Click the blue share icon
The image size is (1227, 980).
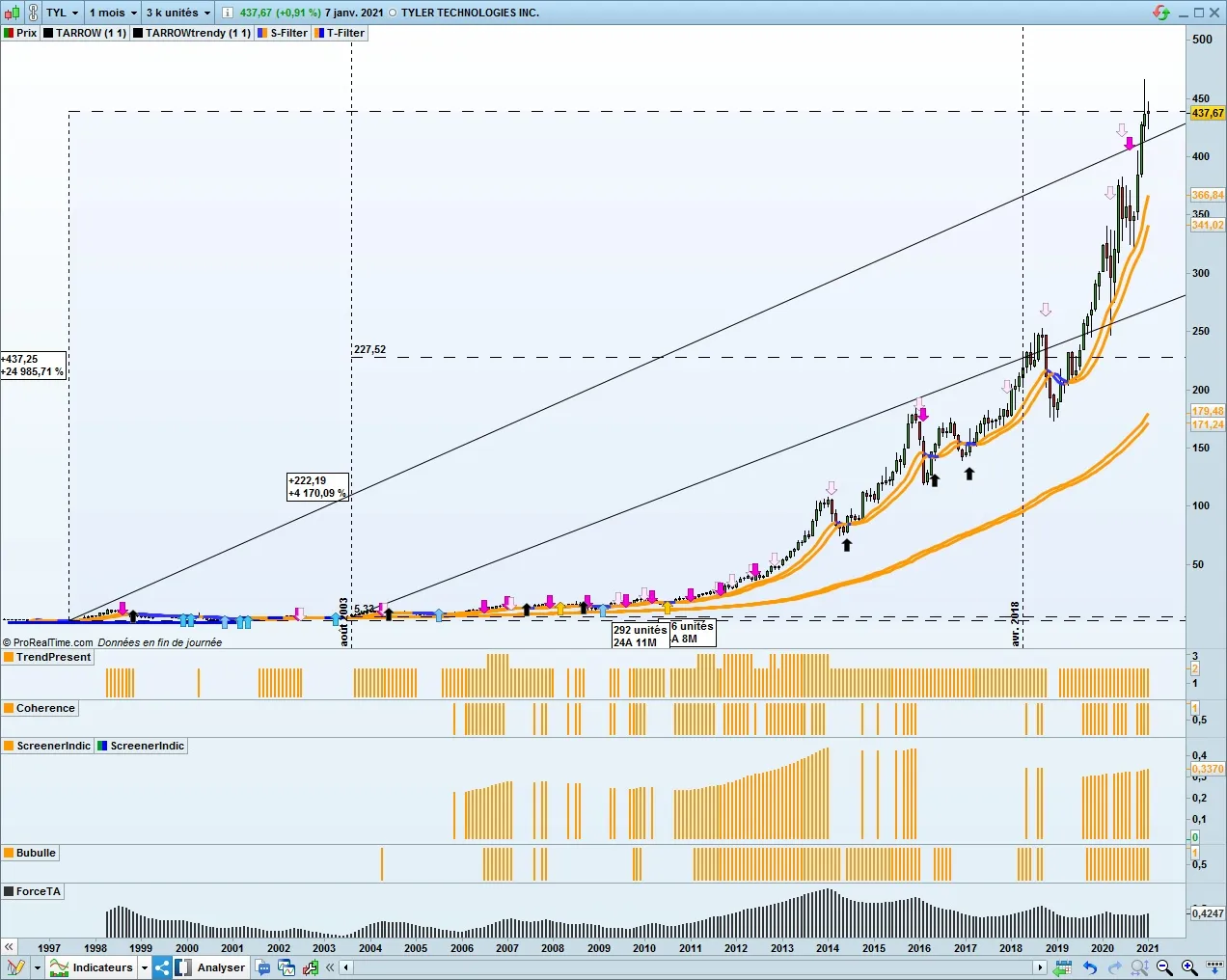[162, 967]
